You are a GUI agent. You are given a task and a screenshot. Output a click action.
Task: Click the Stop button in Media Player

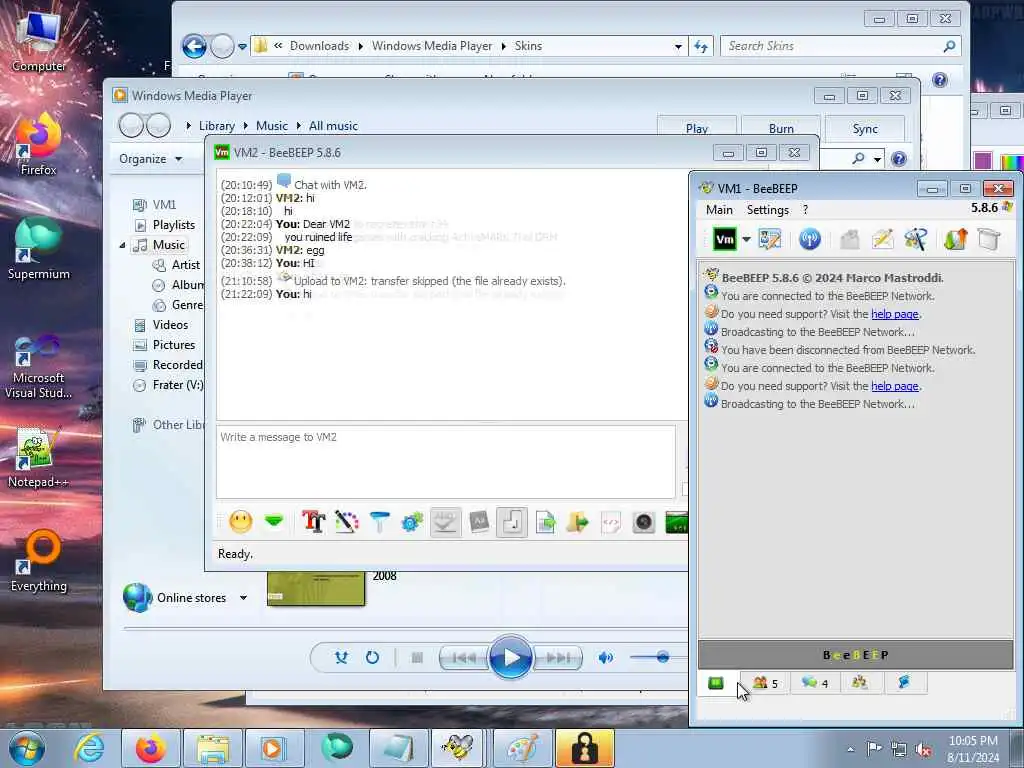pyautogui.click(x=417, y=658)
